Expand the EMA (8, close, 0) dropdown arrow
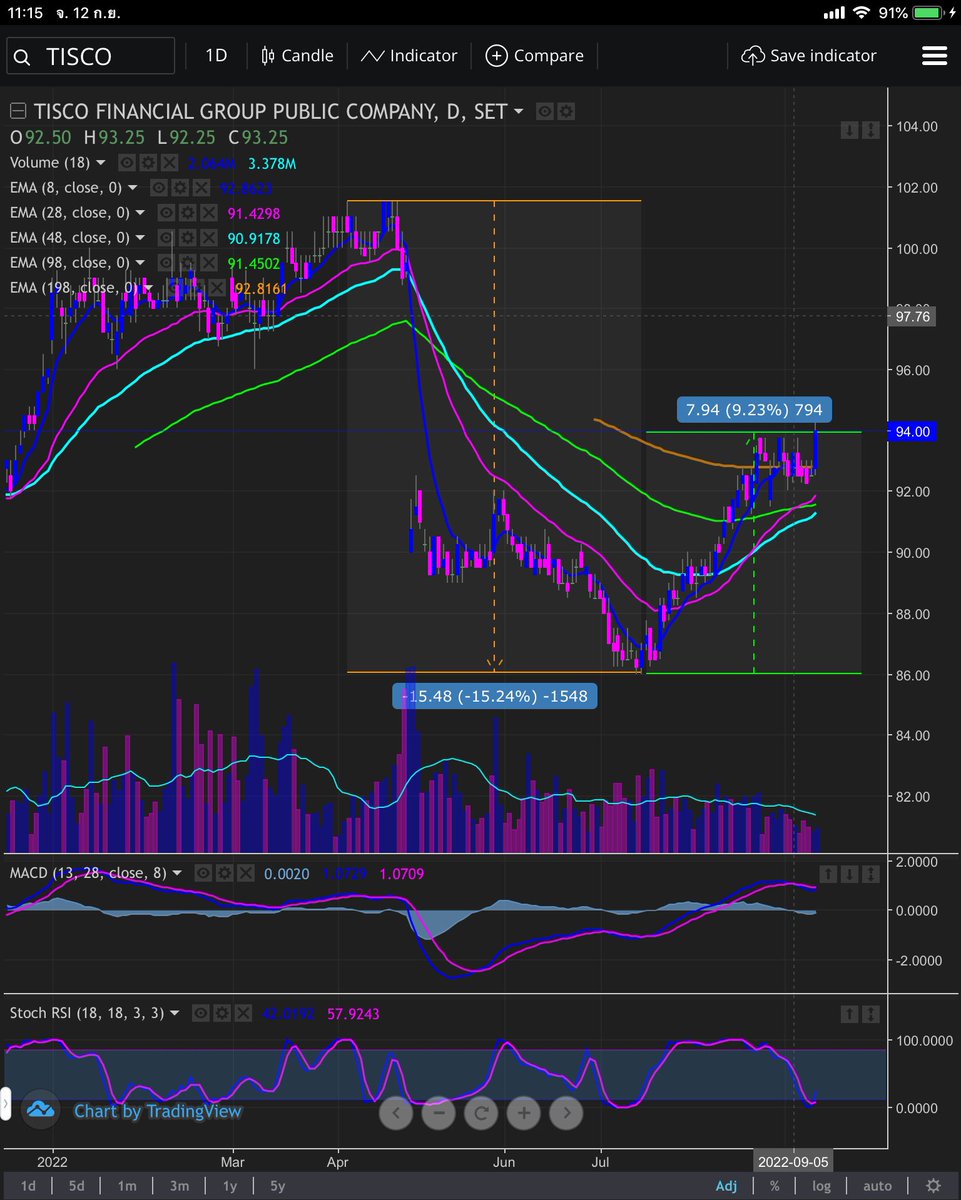Screen dimensions: 961x1200 pyautogui.click(x=133, y=187)
